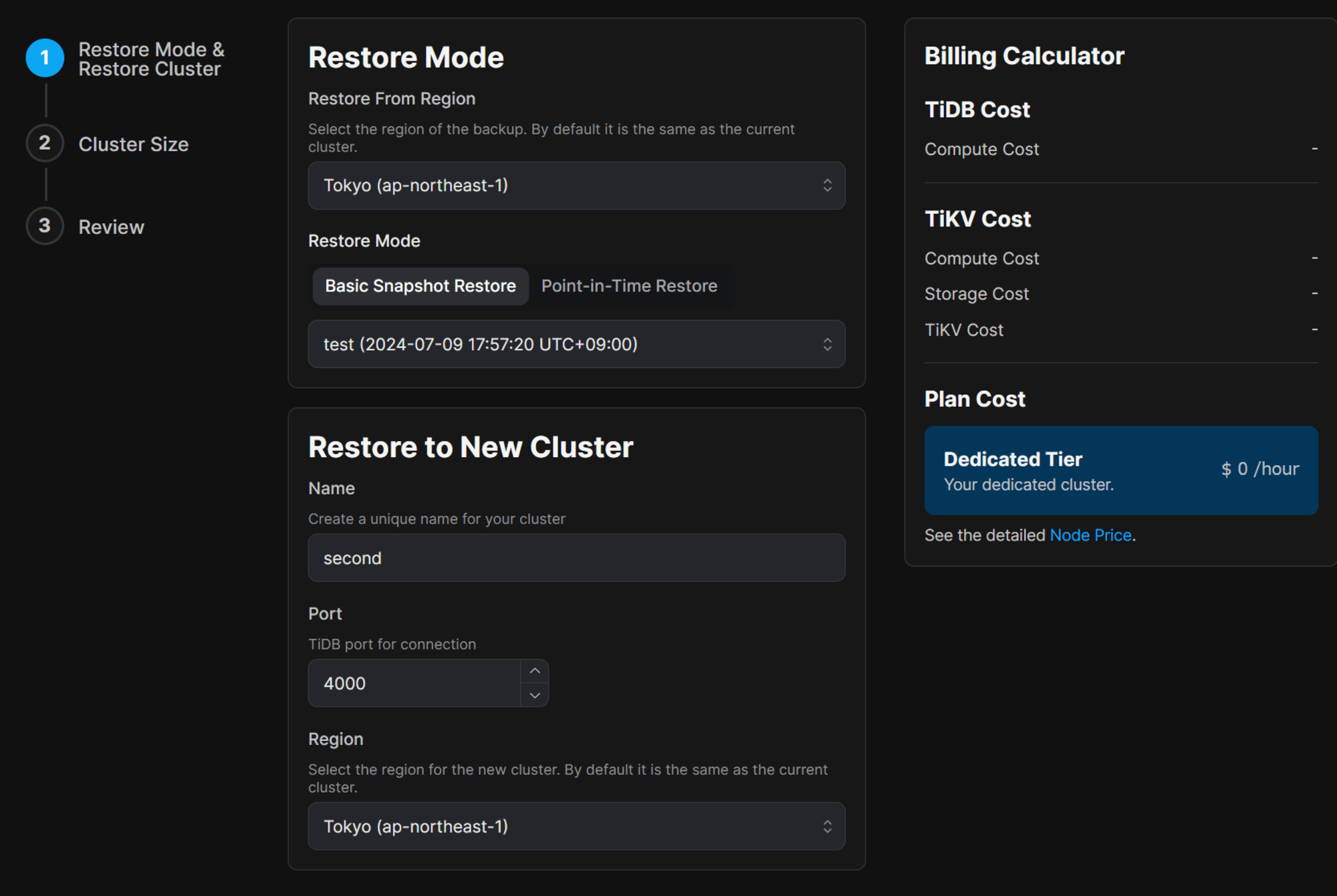The width and height of the screenshot is (1337, 896).
Task: Click the cluster name input field
Action: coord(577,558)
